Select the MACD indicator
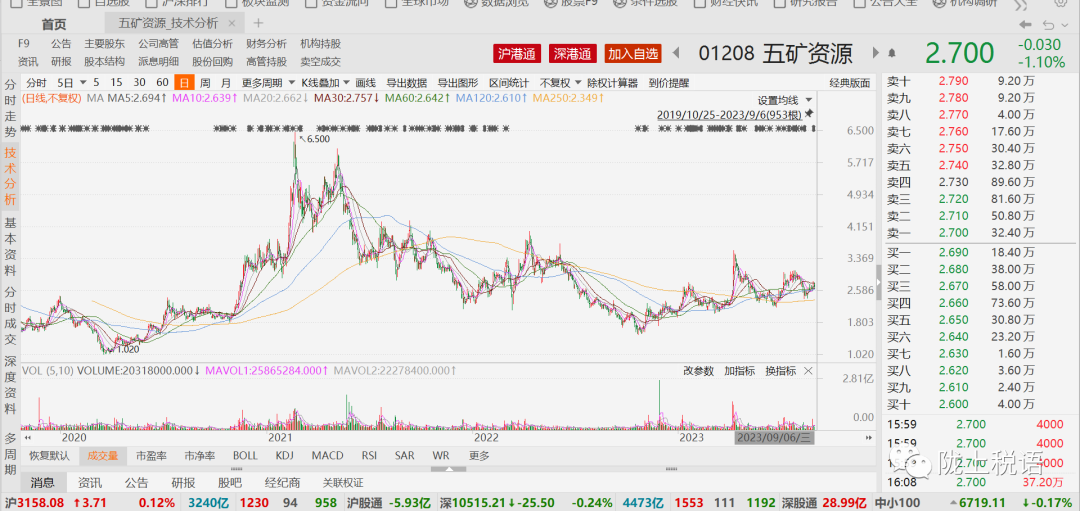This screenshot has width=1080, height=511. coord(327,455)
